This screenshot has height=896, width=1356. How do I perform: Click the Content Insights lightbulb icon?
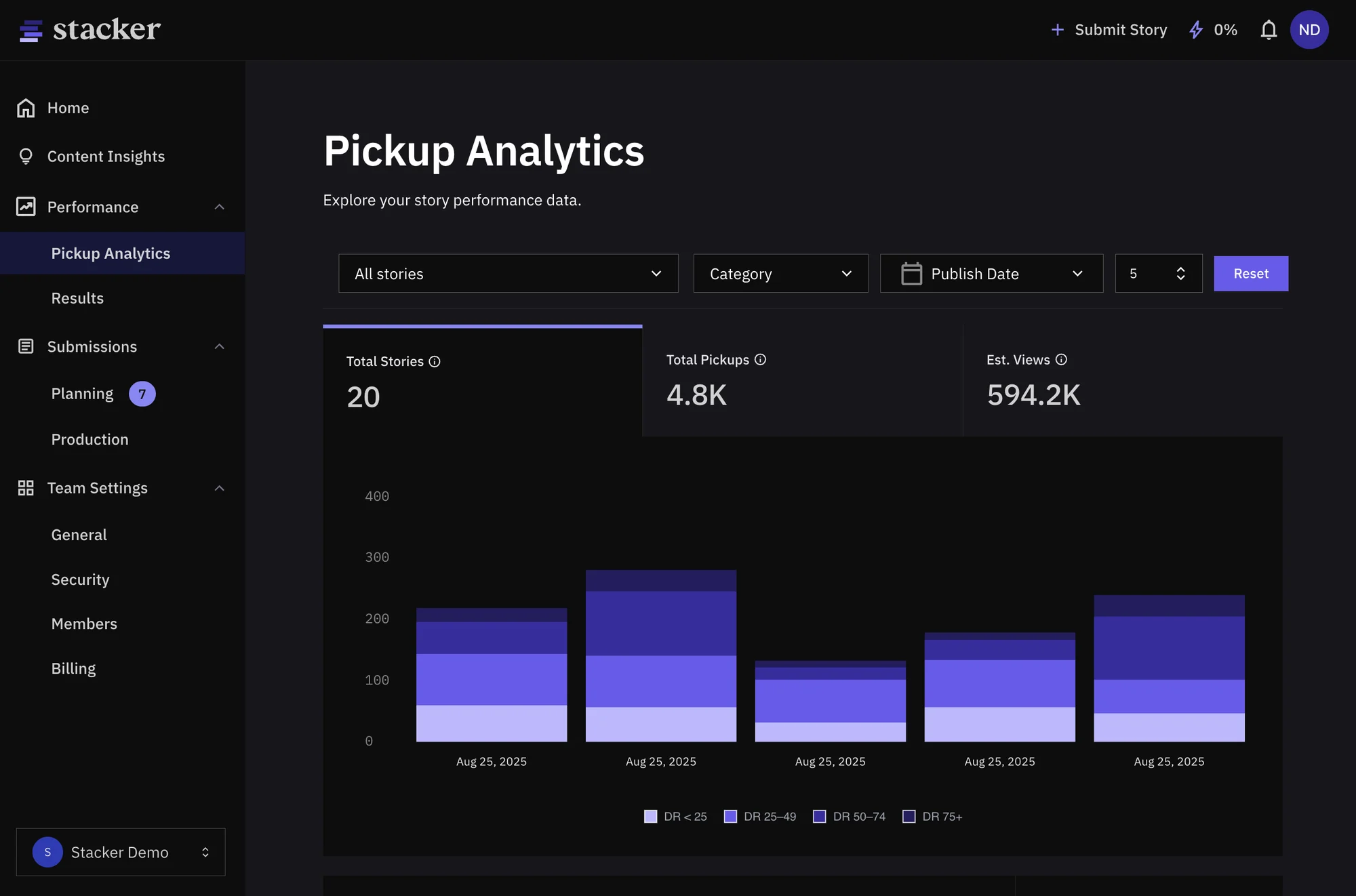coord(26,157)
